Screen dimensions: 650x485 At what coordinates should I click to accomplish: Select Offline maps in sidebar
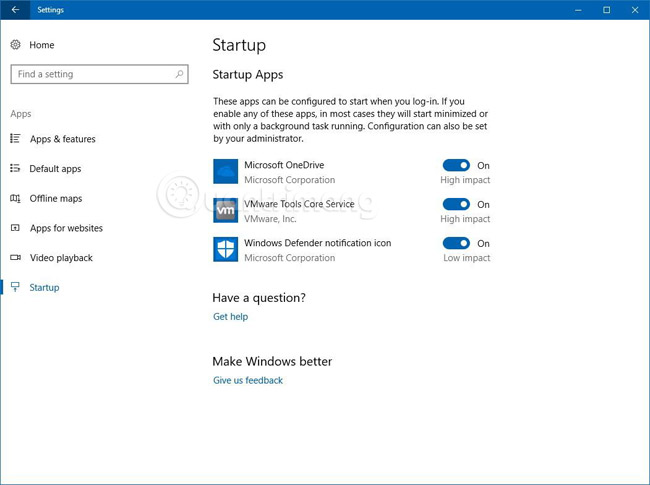point(56,199)
